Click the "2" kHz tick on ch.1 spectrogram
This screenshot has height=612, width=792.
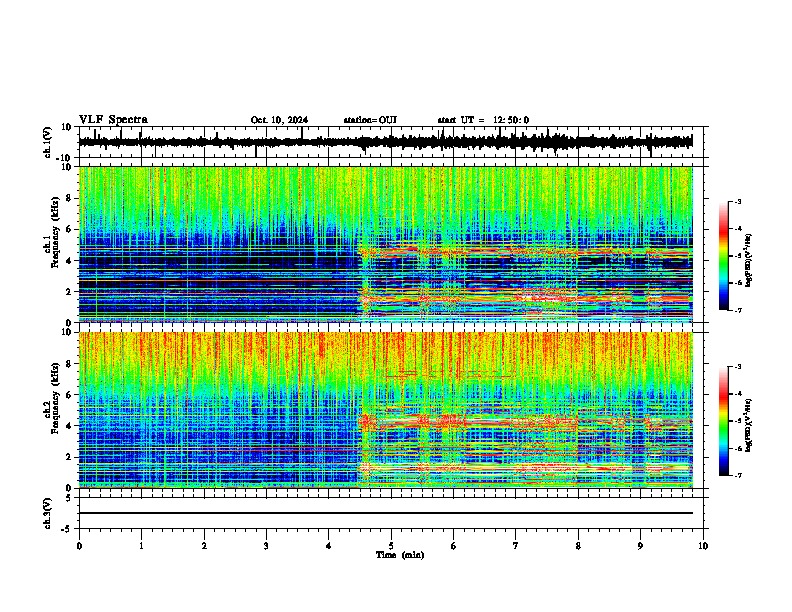(x=69, y=291)
